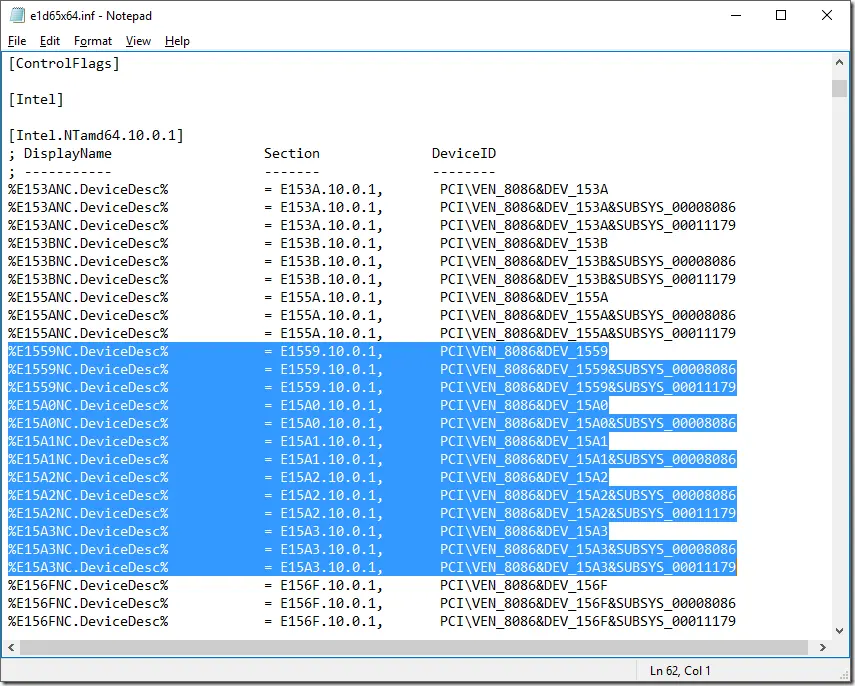The width and height of the screenshot is (855, 686).
Task: Click PCI\VEN_8086&DEV_155A without SUBSYS
Action: tap(524, 297)
